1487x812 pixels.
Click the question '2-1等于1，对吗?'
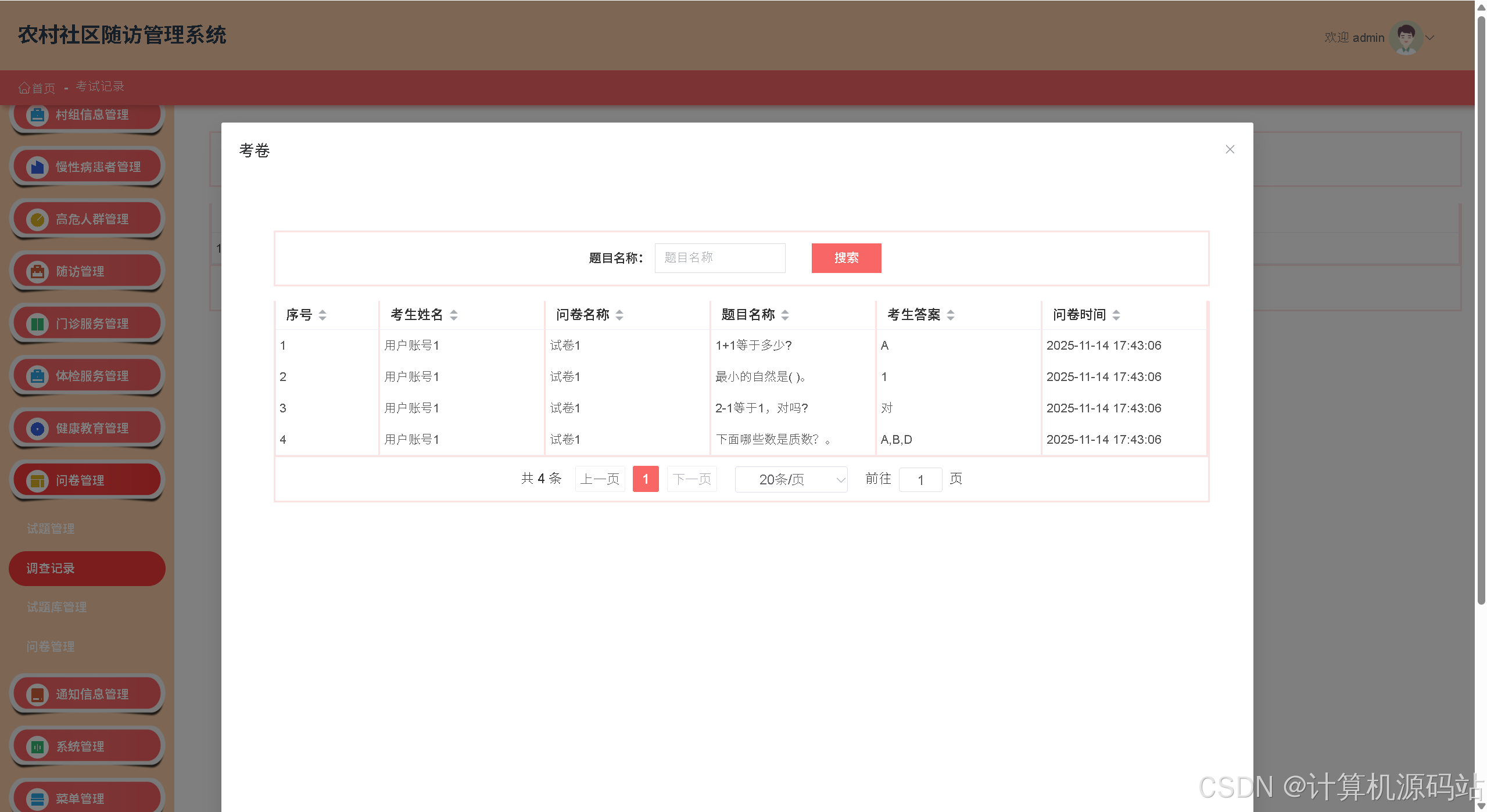pos(762,408)
